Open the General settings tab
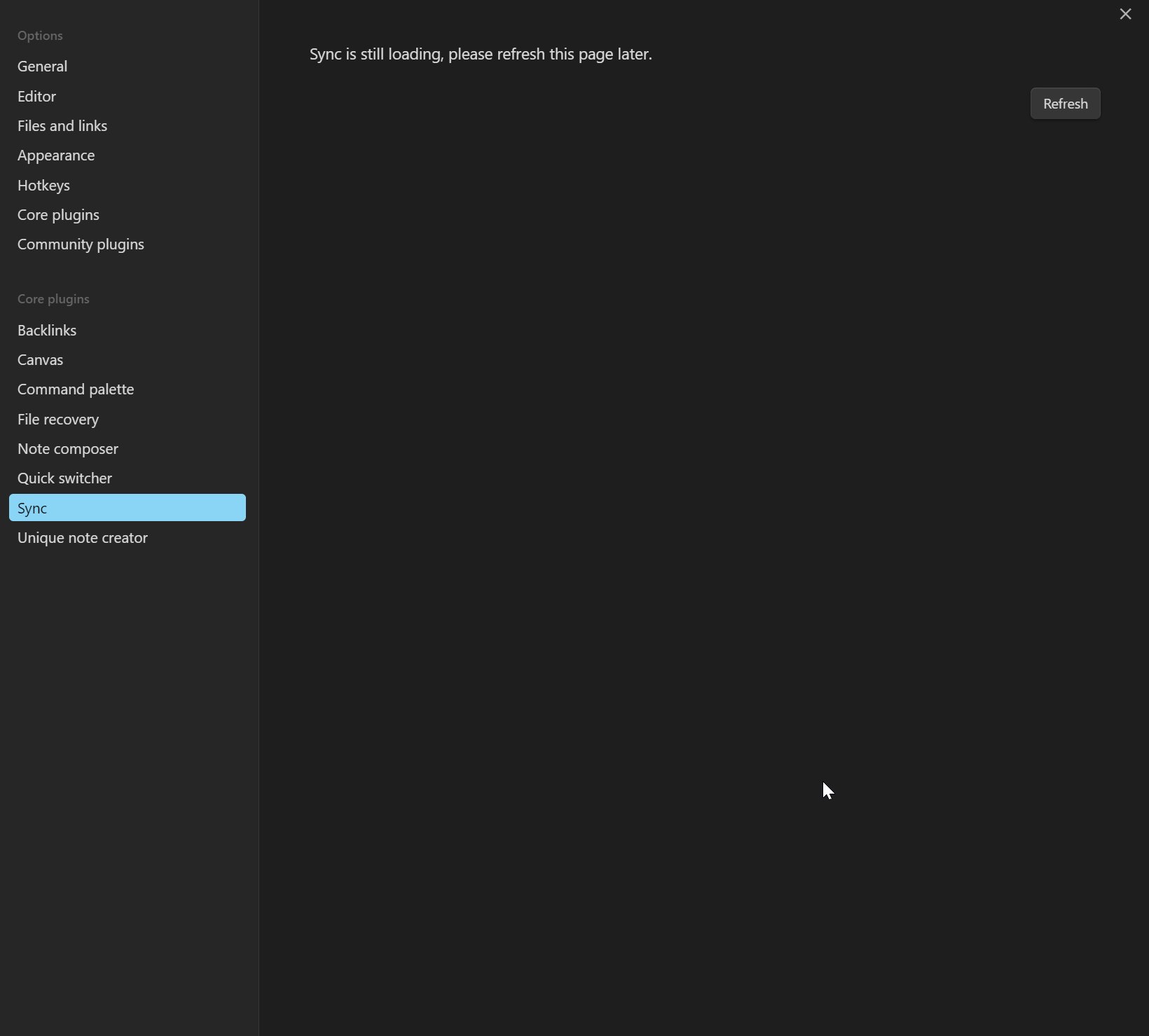 pos(43,67)
